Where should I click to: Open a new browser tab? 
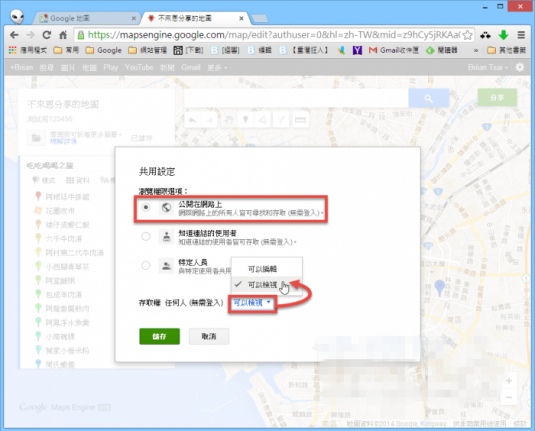tap(260, 18)
